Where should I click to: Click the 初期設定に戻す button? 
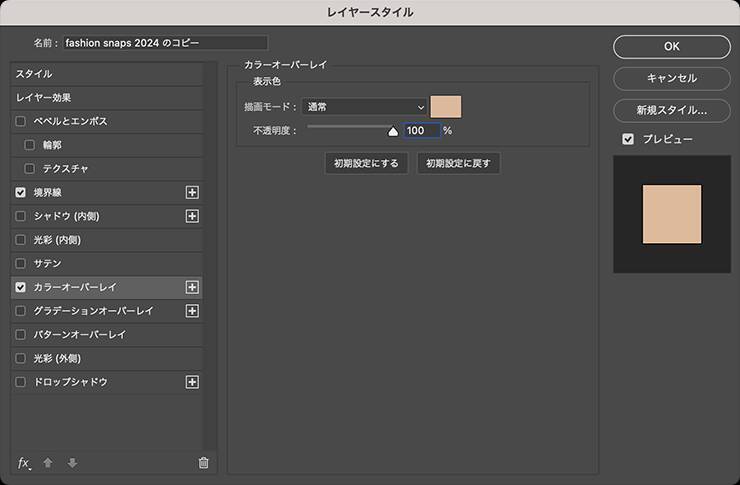pos(458,163)
